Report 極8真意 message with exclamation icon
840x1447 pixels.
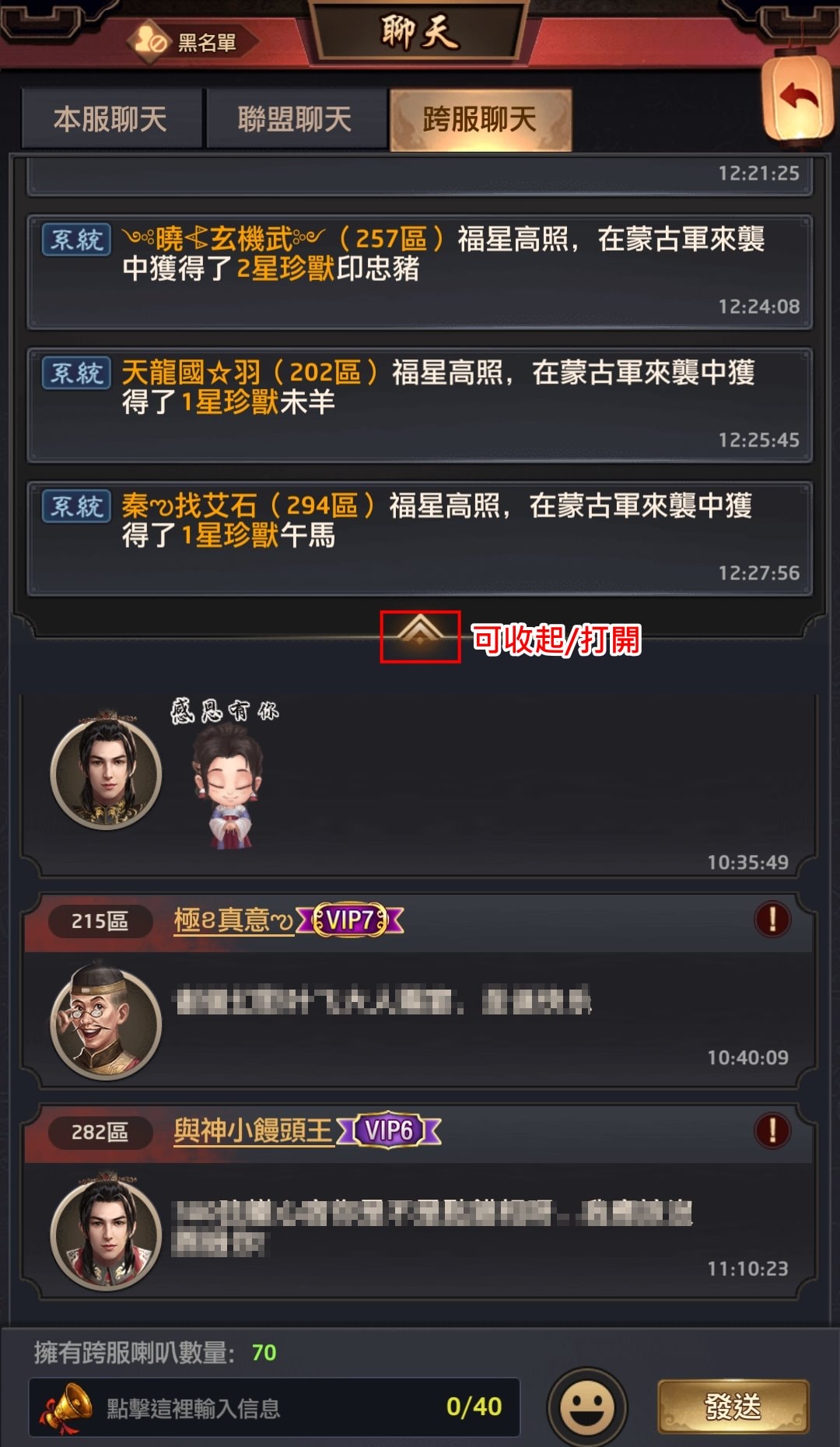tap(772, 920)
